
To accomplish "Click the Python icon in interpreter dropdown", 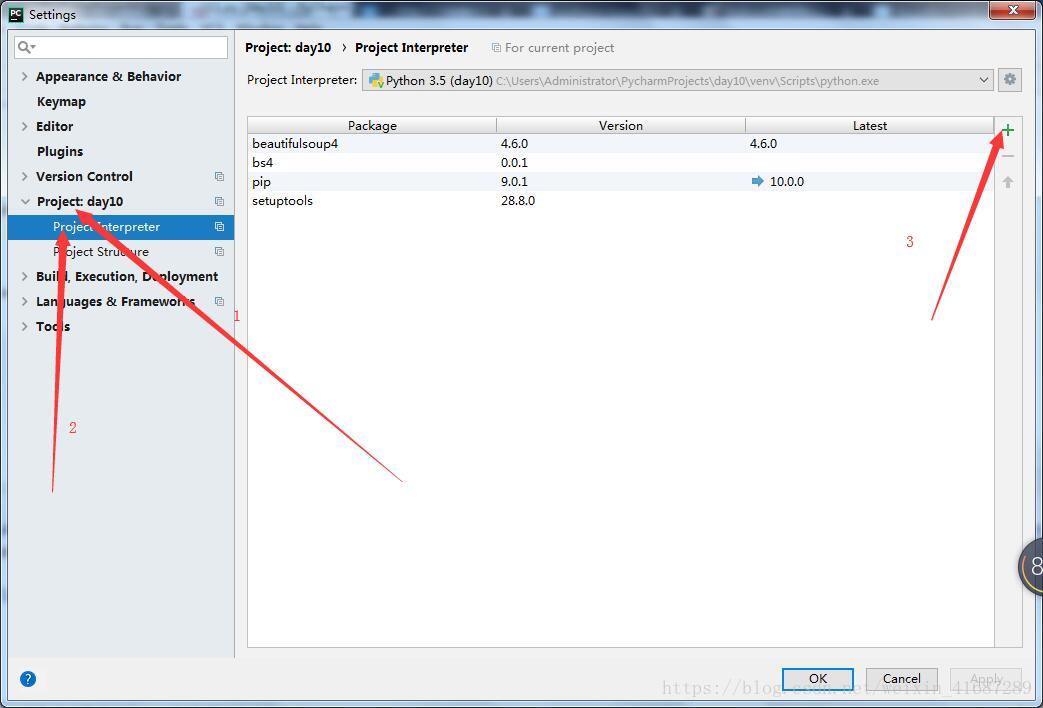I will [376, 81].
